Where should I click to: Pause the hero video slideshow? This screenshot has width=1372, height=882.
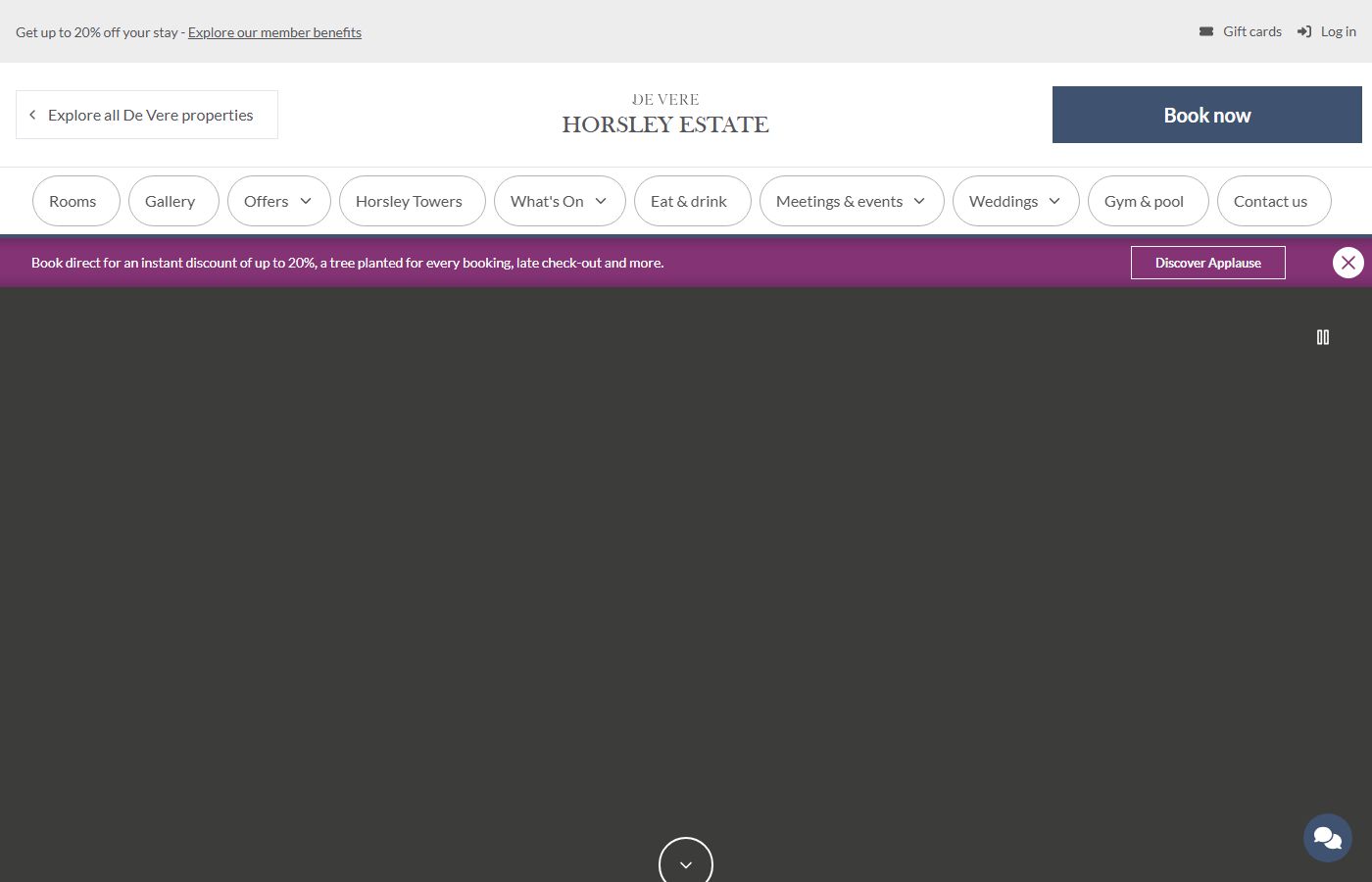click(1323, 337)
